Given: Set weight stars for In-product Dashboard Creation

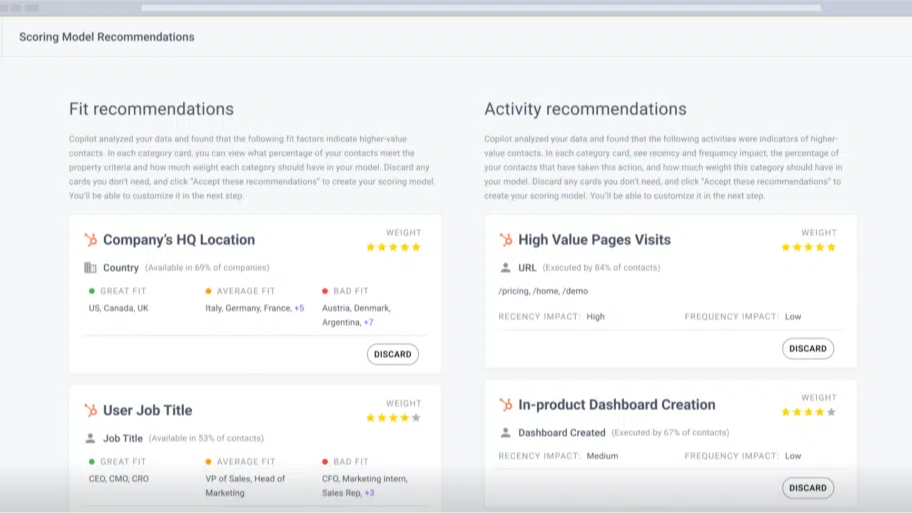Looking at the screenshot, I should tap(808, 412).
